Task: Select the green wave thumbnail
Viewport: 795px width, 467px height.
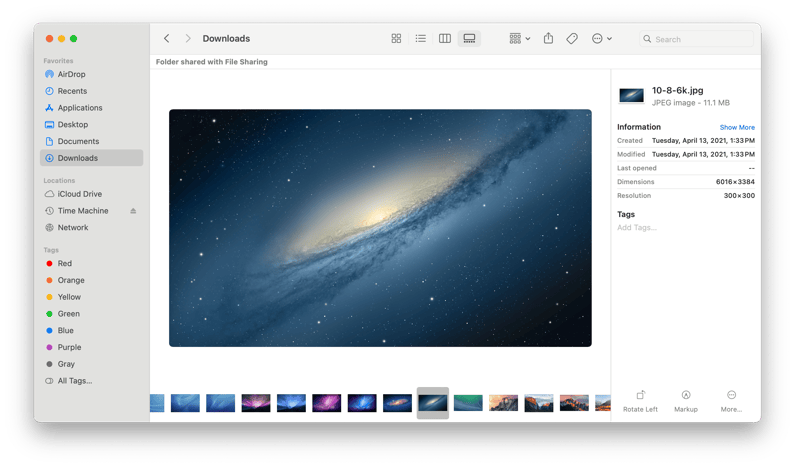Action: pos(468,403)
